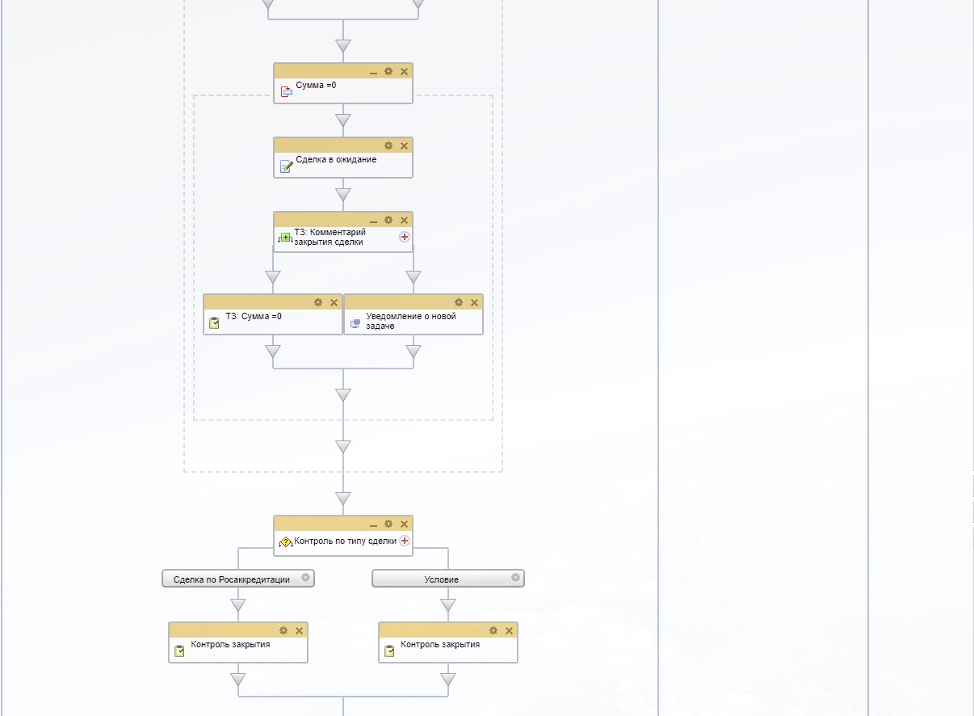Open settings of Сделка в ожидание block
974x716 pixels.
[389, 145]
